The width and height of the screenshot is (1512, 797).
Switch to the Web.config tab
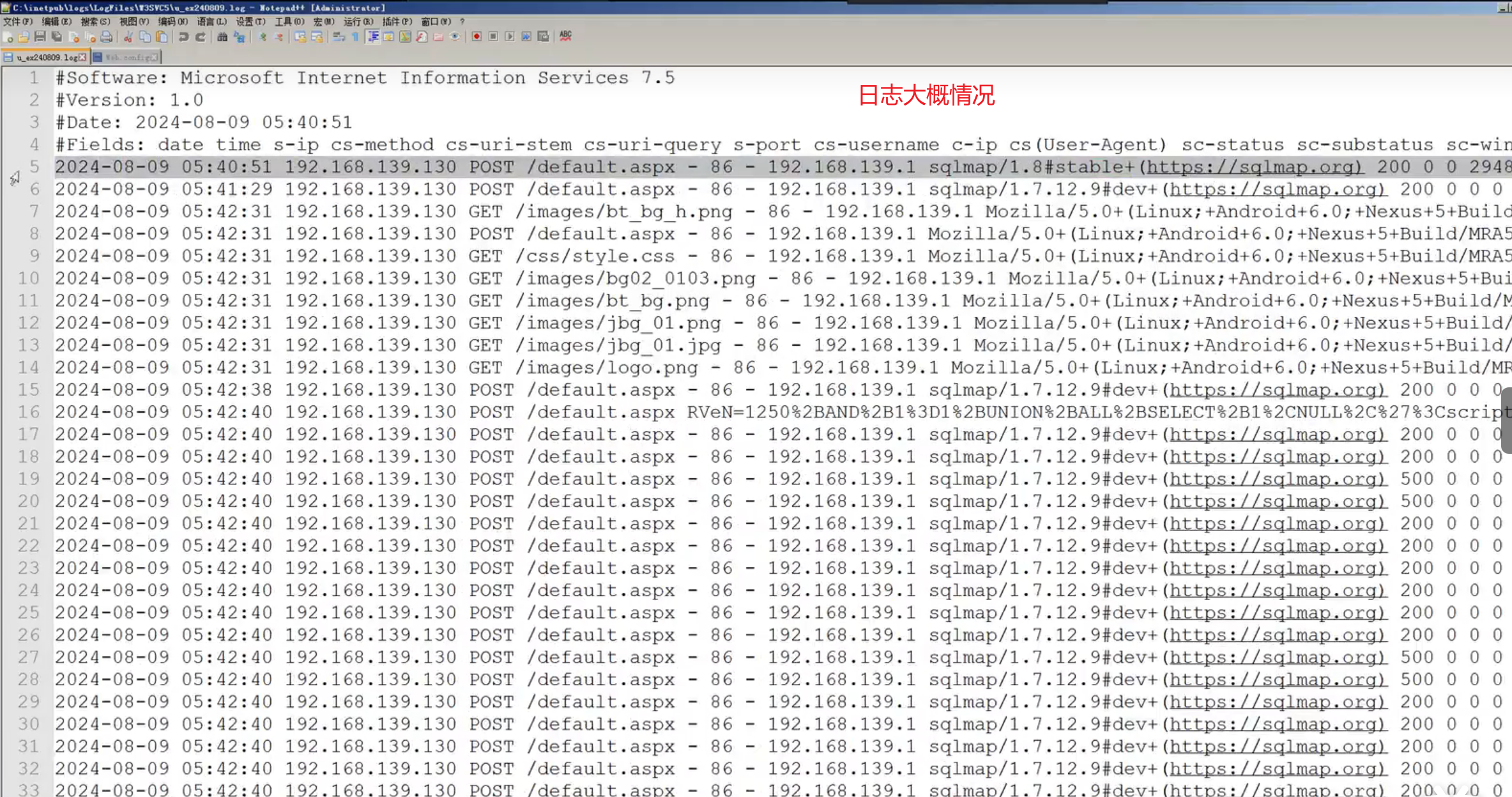click(126, 58)
